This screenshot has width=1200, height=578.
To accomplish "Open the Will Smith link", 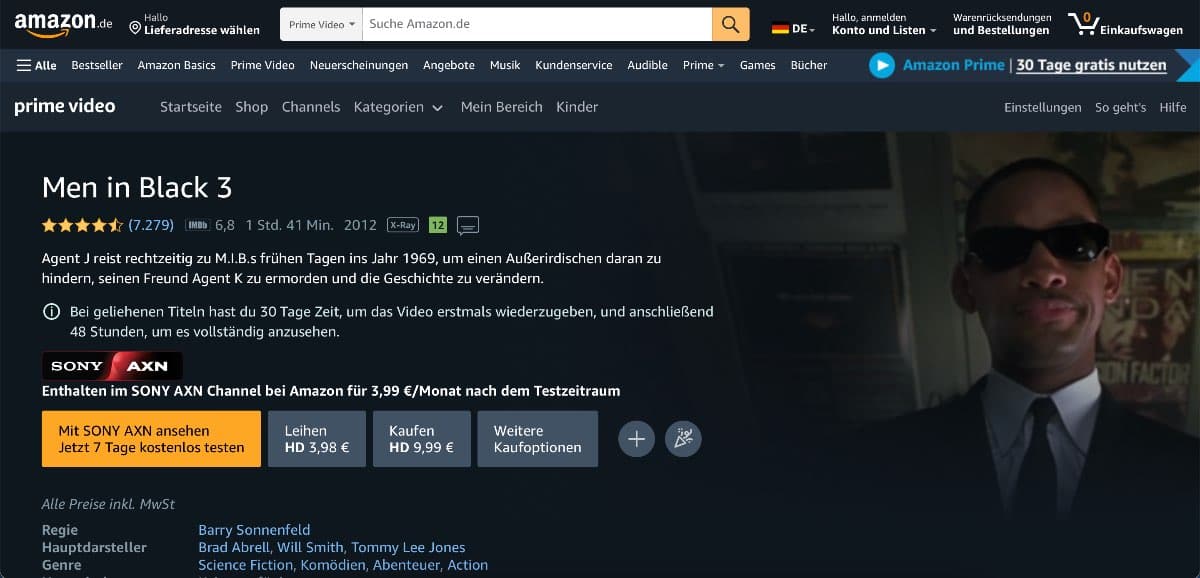I will (311, 547).
